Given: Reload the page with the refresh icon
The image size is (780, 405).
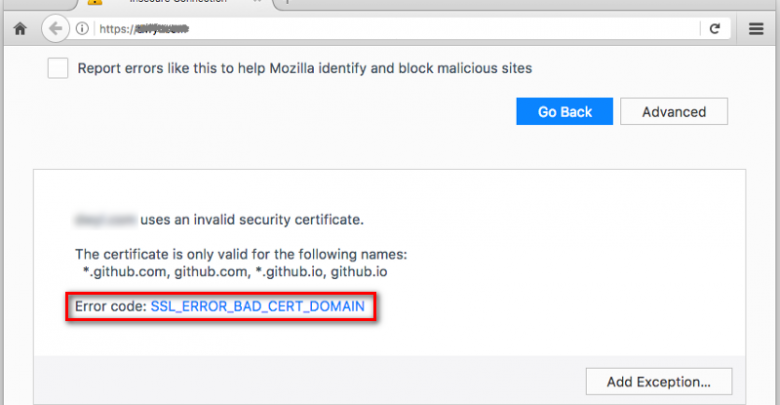Looking at the screenshot, I should coord(715,29).
